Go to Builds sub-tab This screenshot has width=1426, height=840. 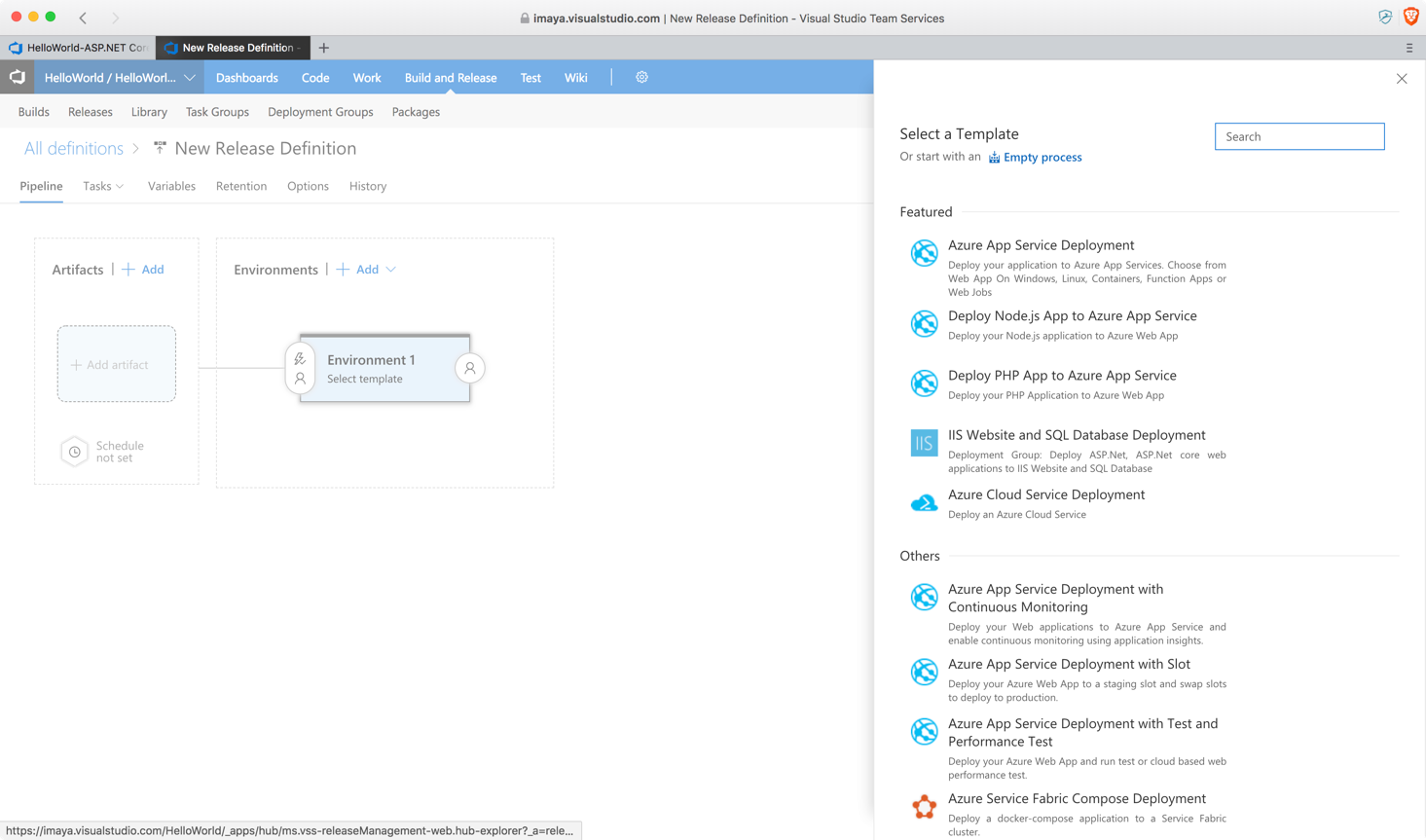point(34,112)
